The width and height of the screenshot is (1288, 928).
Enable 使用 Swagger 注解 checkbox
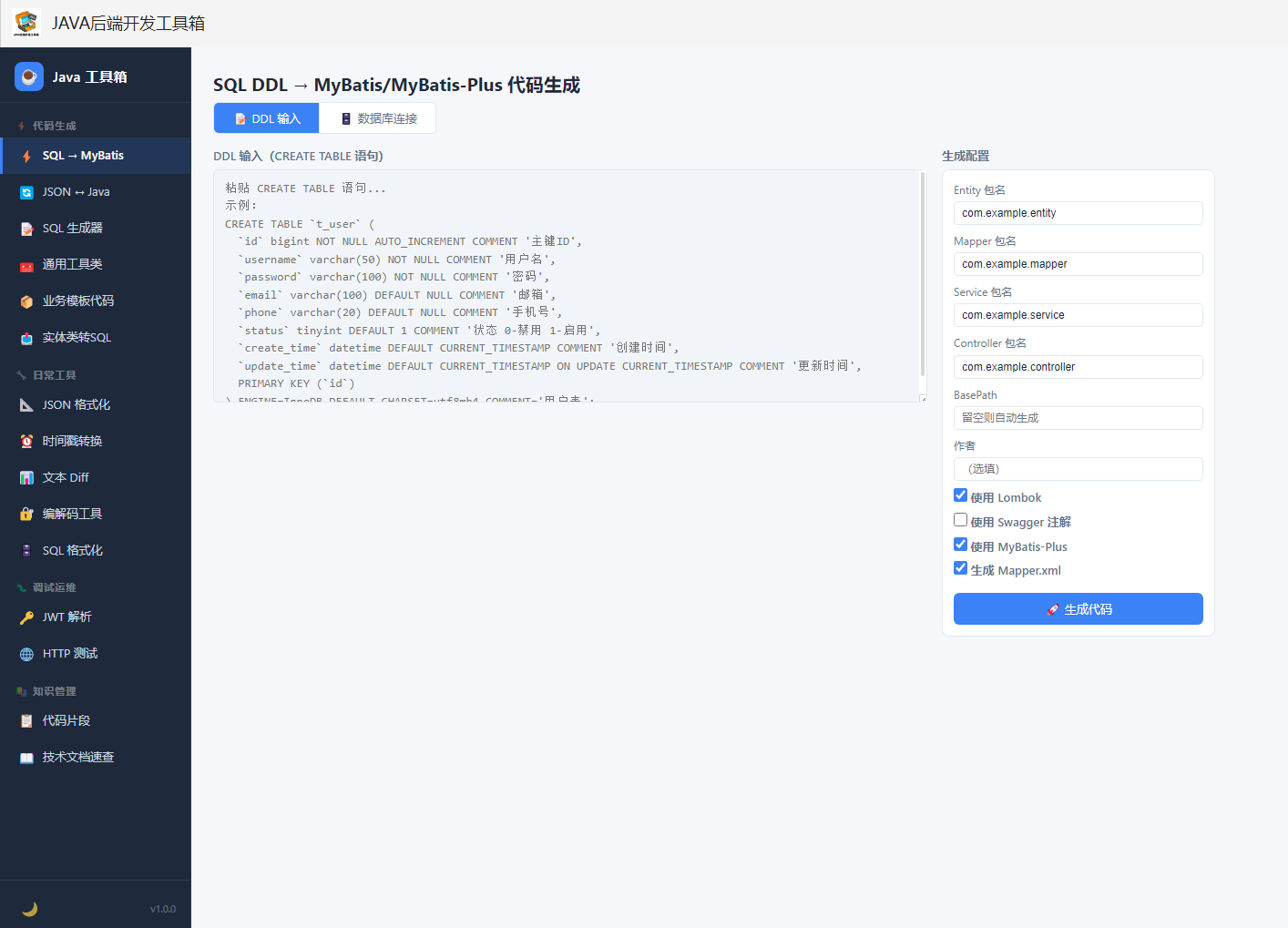(960, 520)
